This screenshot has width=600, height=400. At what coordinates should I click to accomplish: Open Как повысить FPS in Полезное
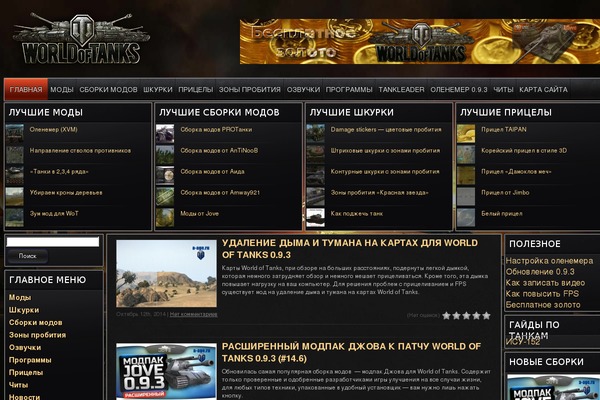(542, 294)
